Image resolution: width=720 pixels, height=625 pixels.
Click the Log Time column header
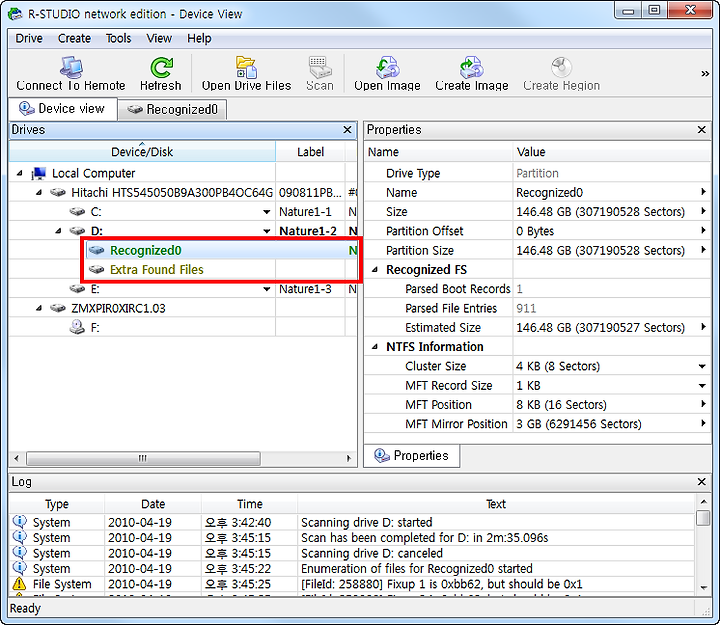249,504
